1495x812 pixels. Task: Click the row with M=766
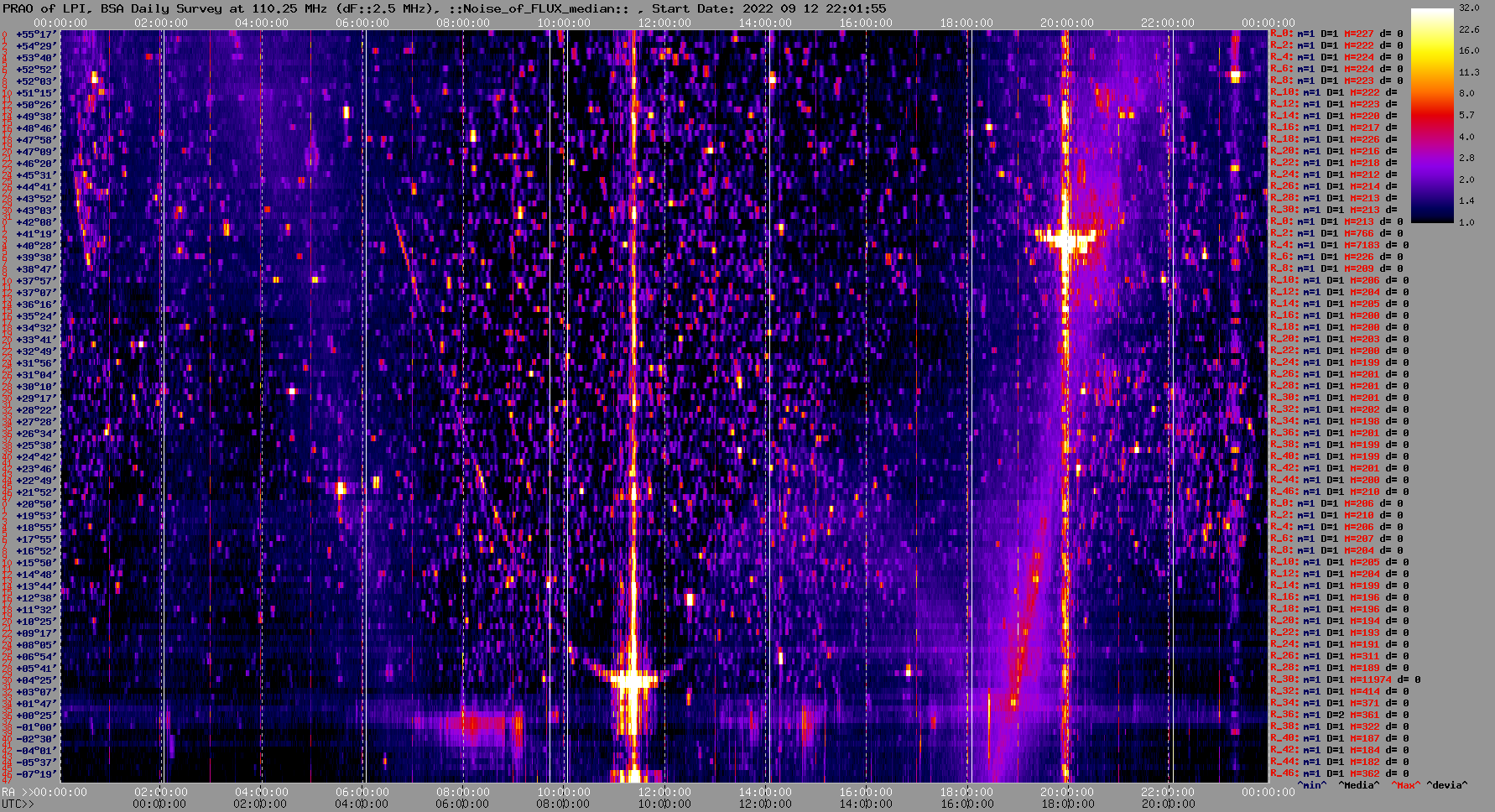pyautogui.click(x=1337, y=233)
